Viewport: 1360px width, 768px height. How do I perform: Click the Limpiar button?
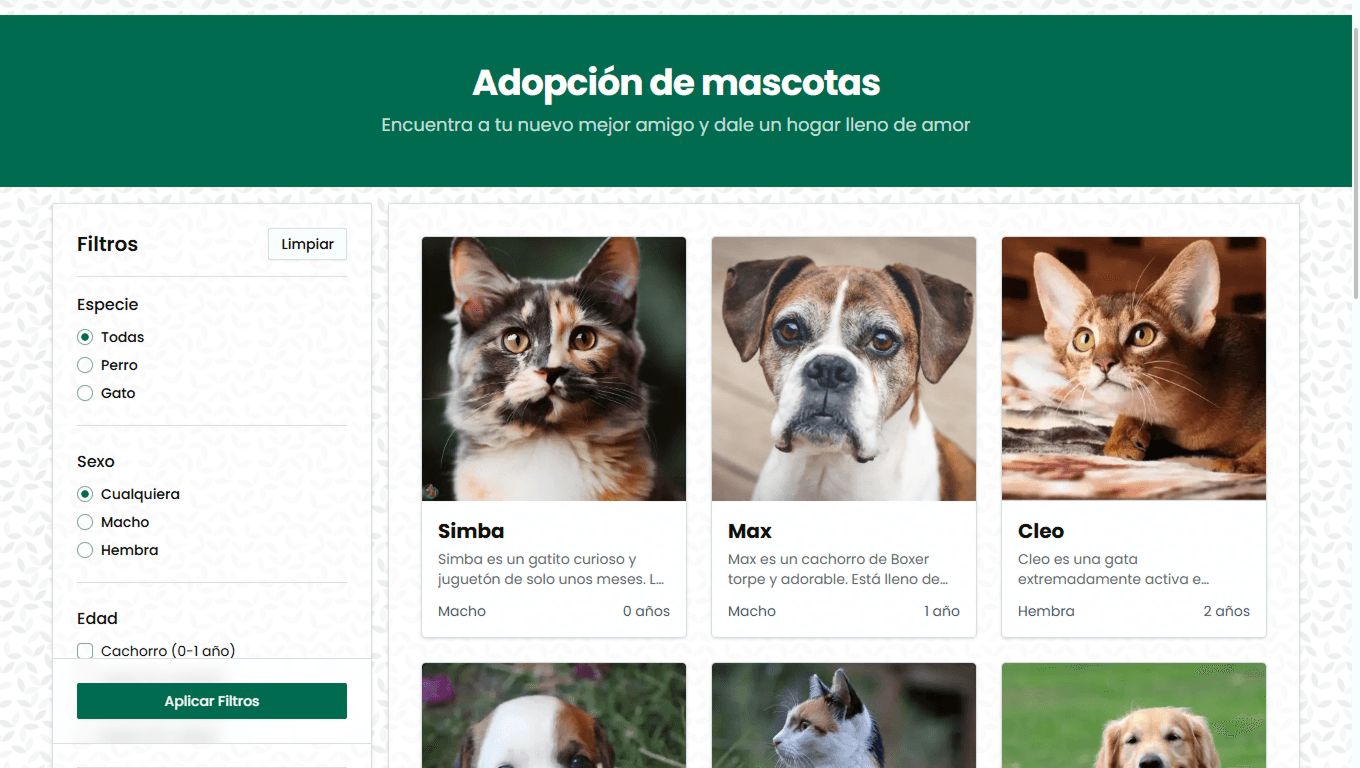307,244
